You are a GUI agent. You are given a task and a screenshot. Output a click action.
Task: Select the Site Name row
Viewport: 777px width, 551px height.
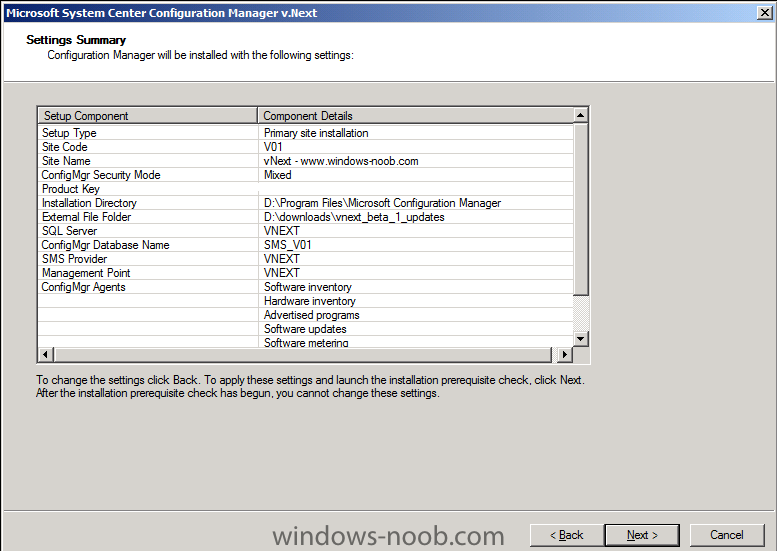[306, 161]
